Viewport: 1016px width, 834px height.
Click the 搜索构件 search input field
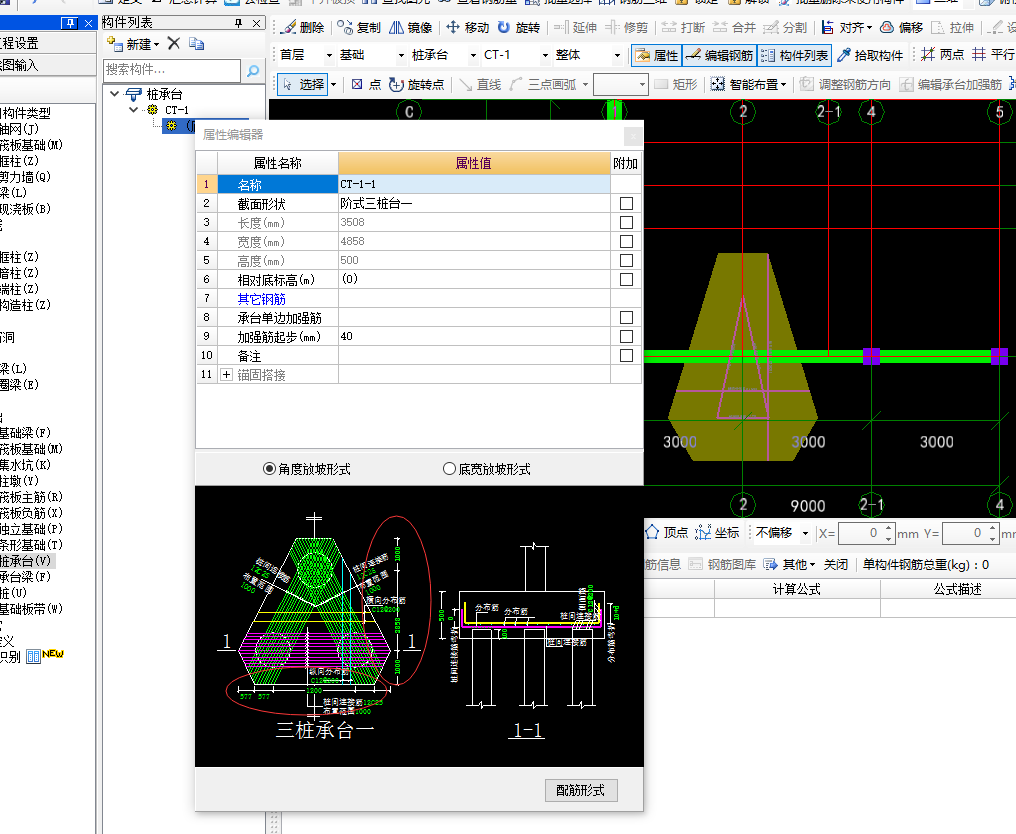point(172,70)
